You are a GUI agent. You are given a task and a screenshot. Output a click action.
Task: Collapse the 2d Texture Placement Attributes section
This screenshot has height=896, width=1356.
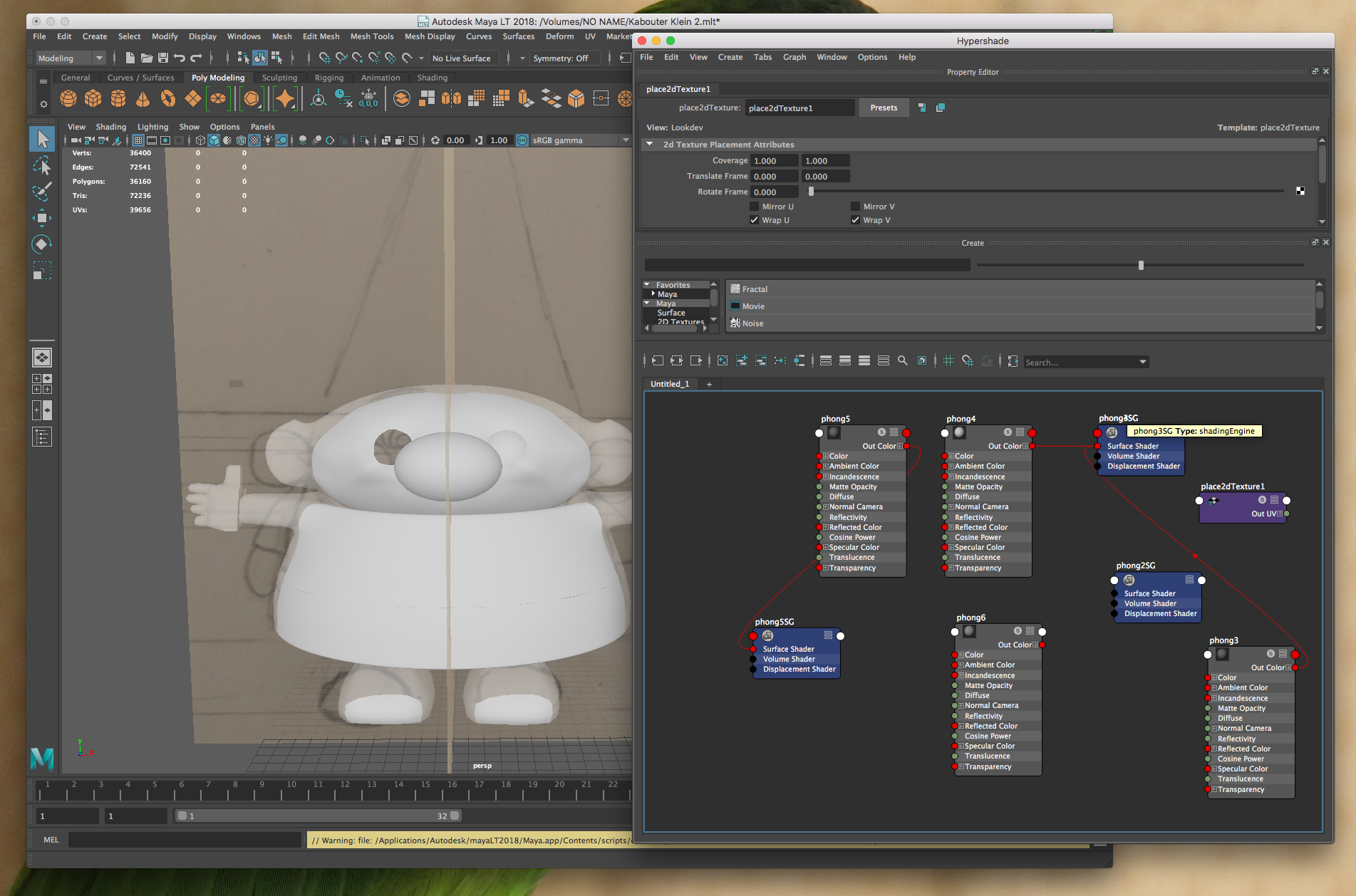tap(649, 144)
